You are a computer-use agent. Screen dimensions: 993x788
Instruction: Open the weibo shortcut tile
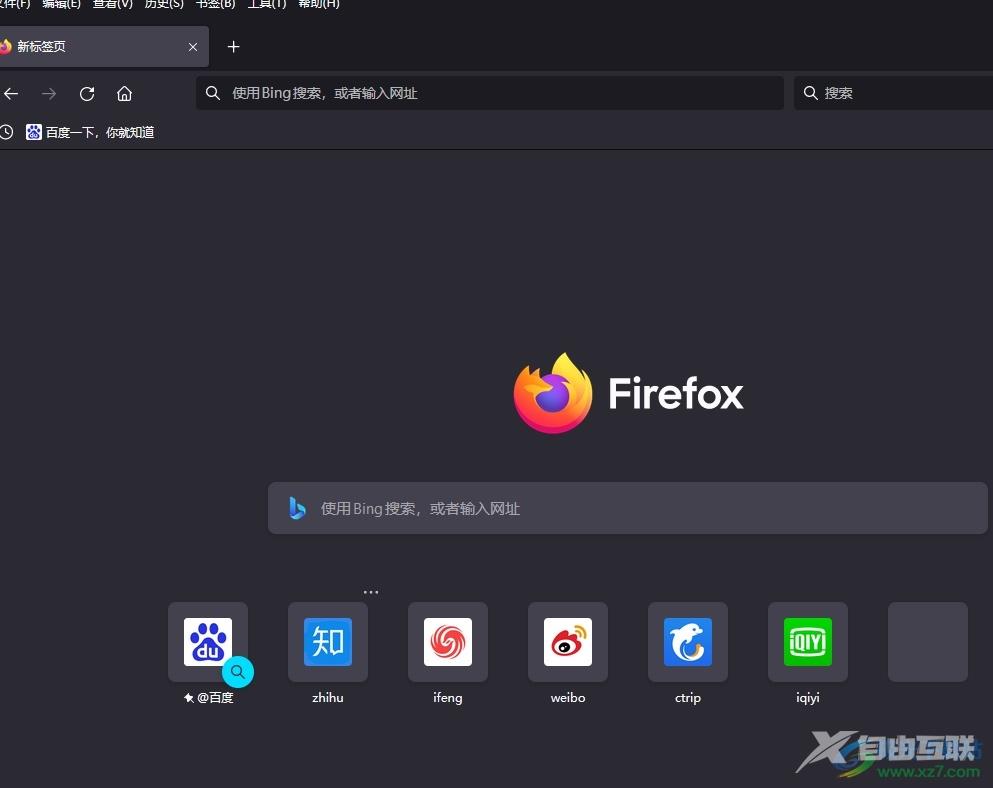pos(568,642)
